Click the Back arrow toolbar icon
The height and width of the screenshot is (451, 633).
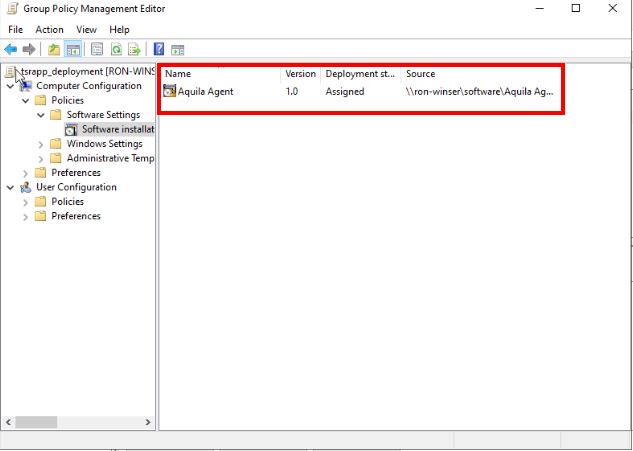click(x=11, y=49)
